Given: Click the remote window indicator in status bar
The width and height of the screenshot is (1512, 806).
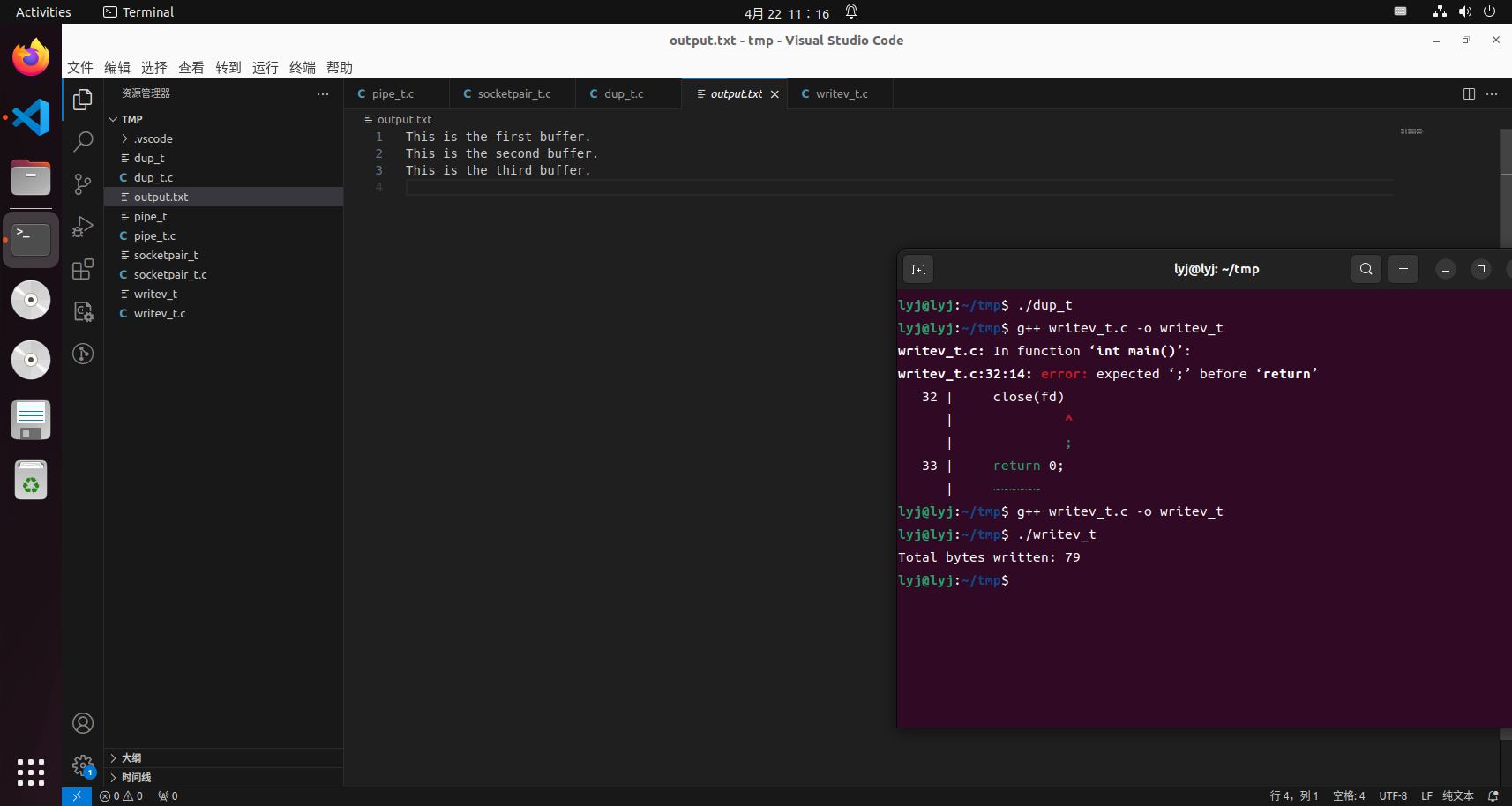Looking at the screenshot, I should (77, 795).
